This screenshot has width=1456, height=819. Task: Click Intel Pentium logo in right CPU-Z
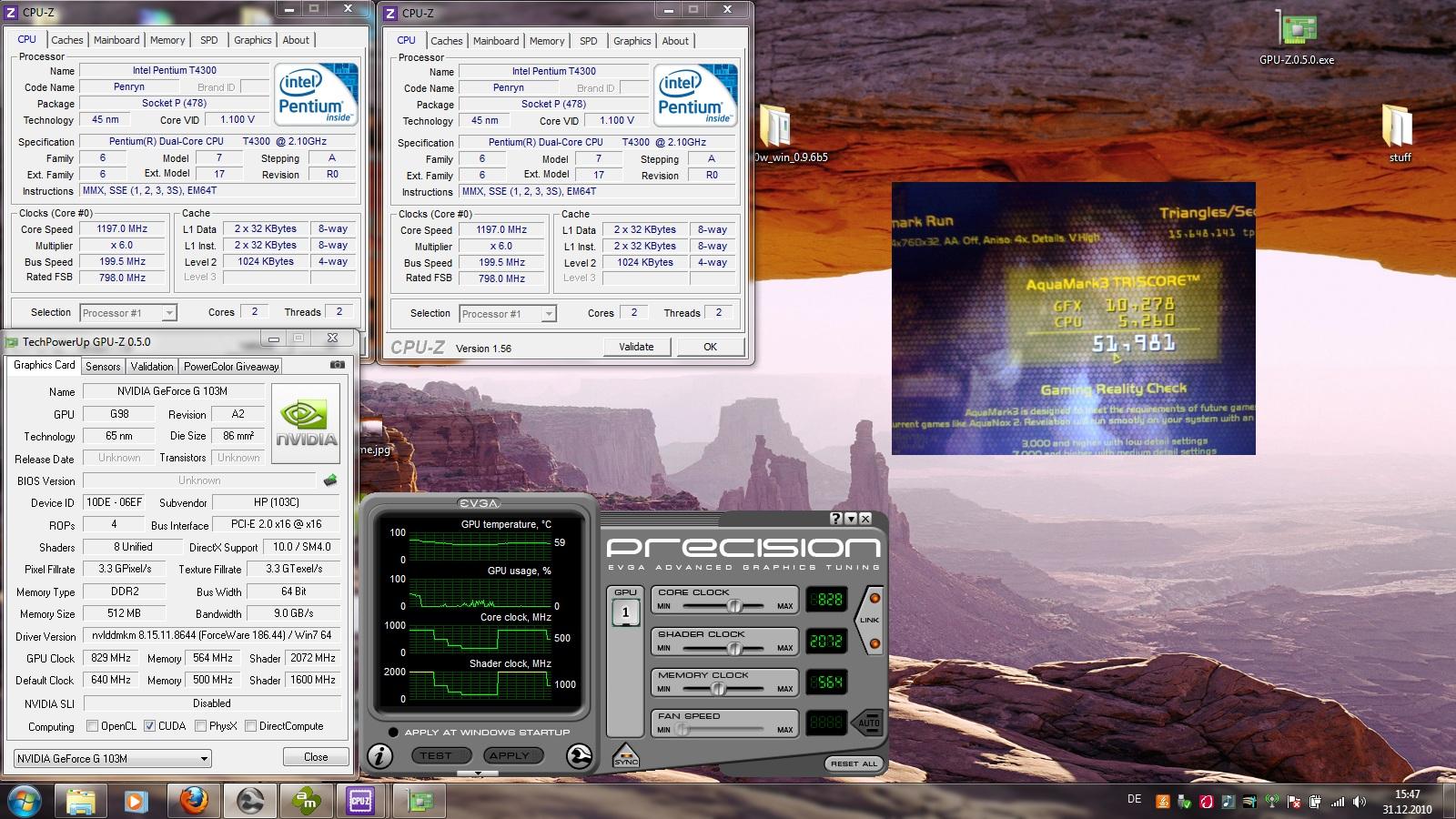pos(695,96)
